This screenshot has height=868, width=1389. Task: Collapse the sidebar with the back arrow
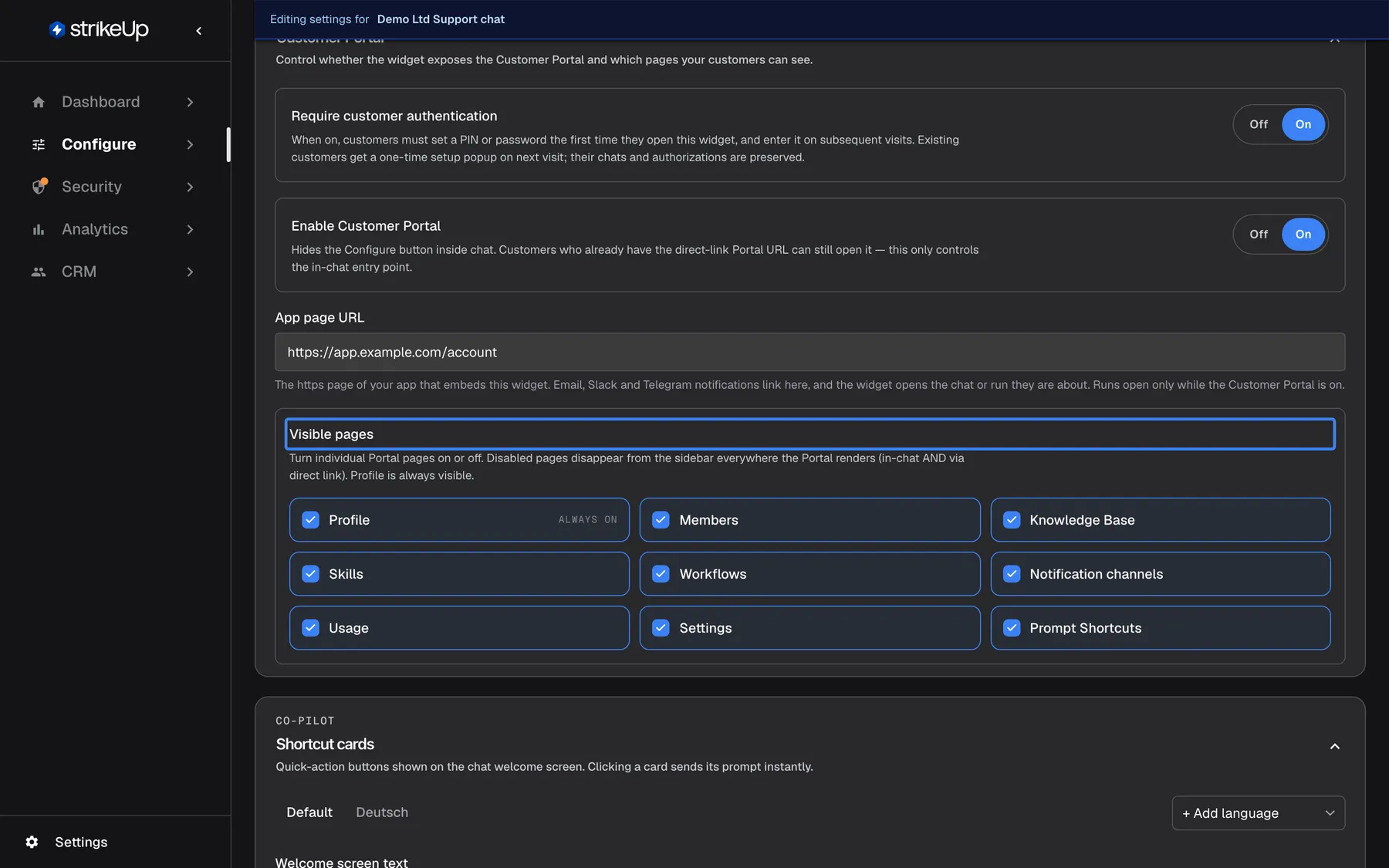199,31
